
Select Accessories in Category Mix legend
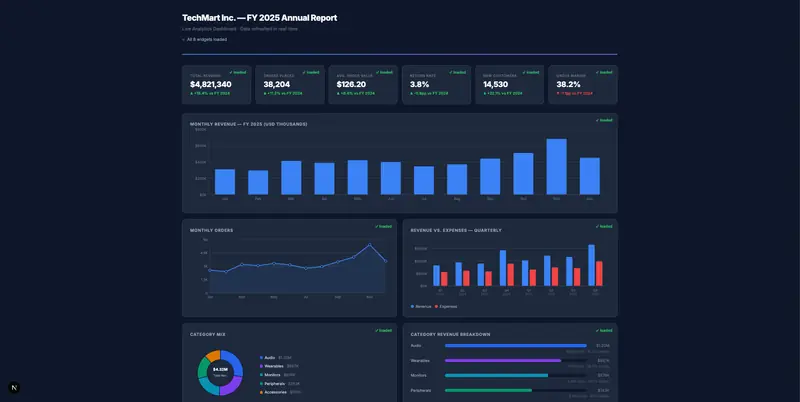[x=281, y=392]
